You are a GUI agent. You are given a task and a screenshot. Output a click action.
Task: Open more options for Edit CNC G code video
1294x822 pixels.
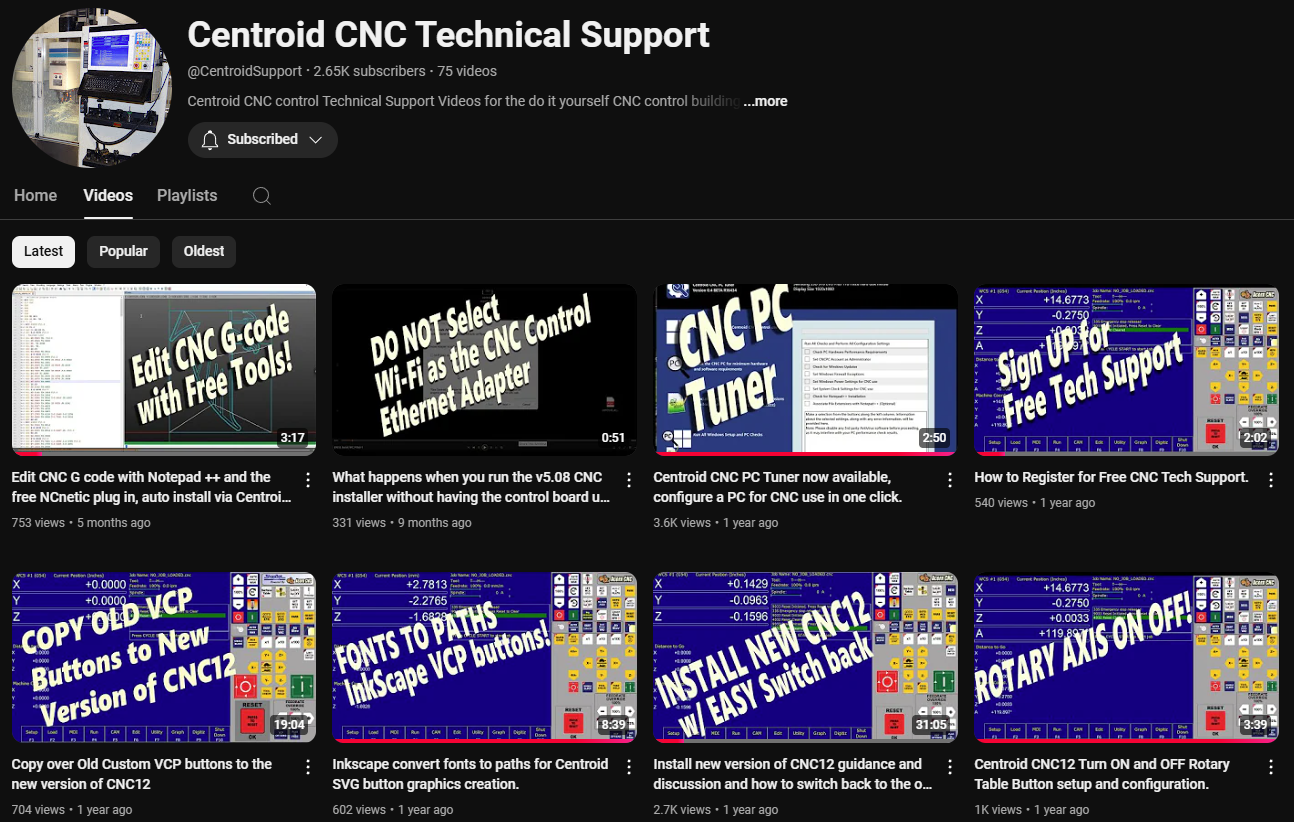[x=308, y=480]
